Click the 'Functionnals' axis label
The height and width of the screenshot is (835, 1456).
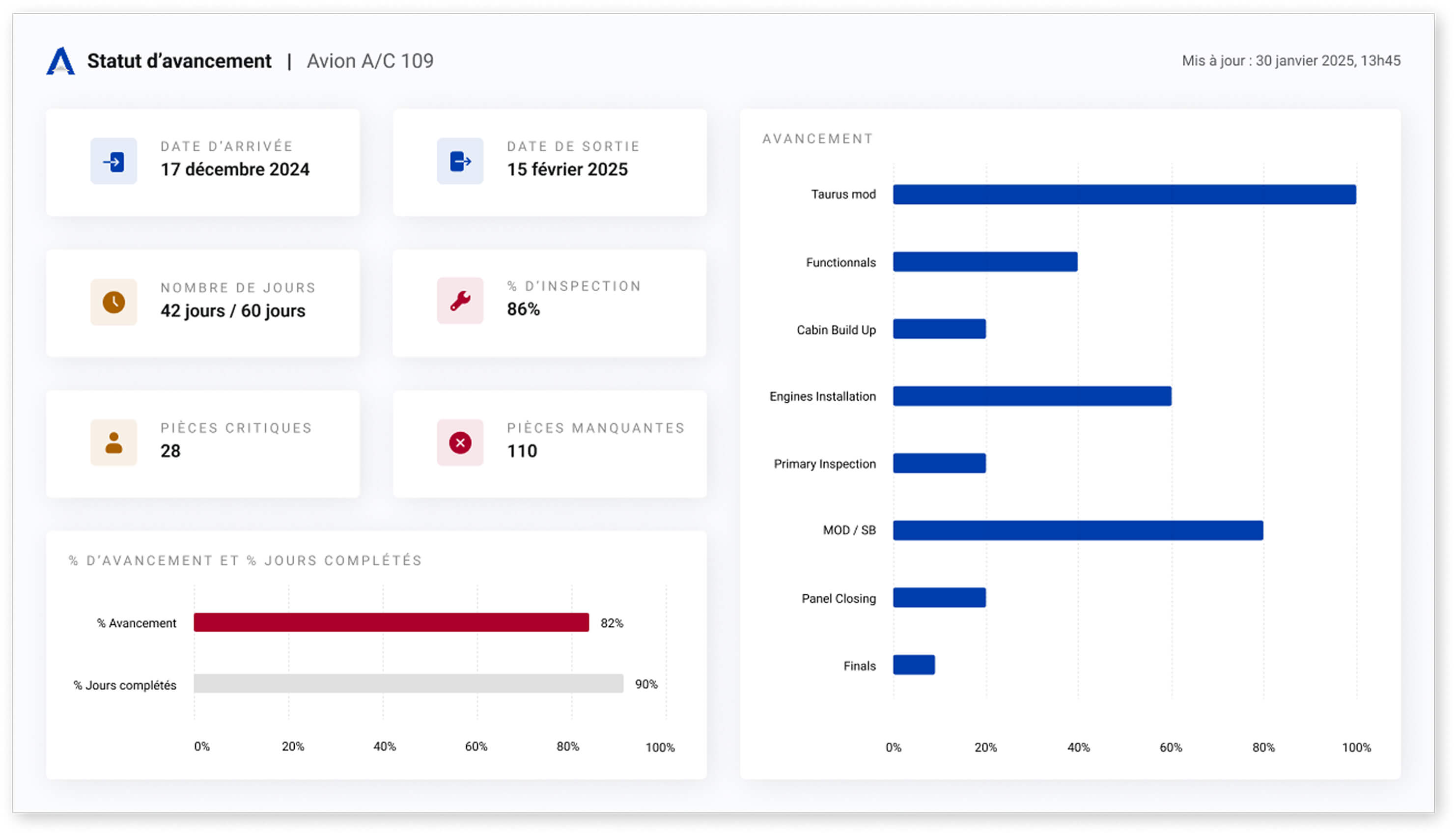tap(840, 263)
